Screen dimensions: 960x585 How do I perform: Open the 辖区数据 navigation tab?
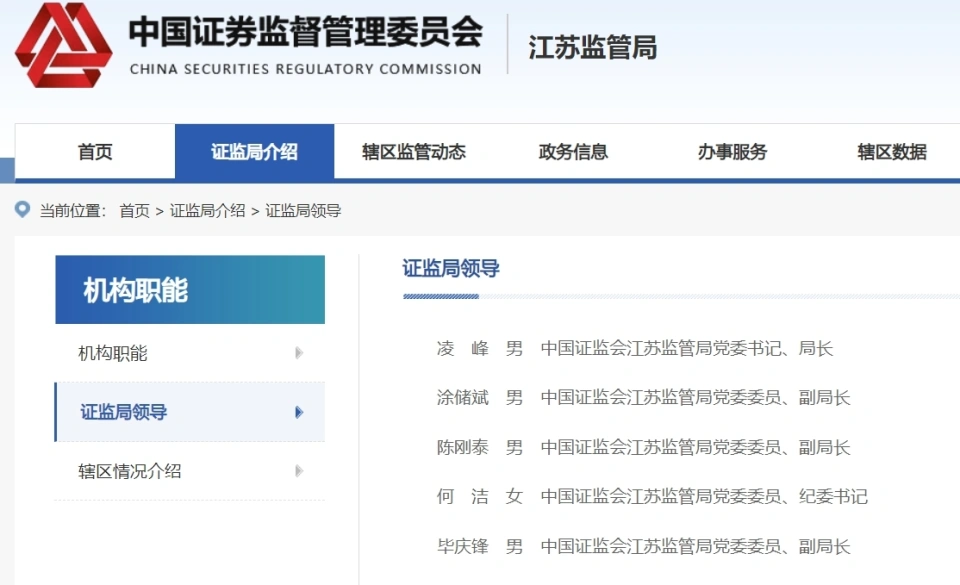click(891, 152)
